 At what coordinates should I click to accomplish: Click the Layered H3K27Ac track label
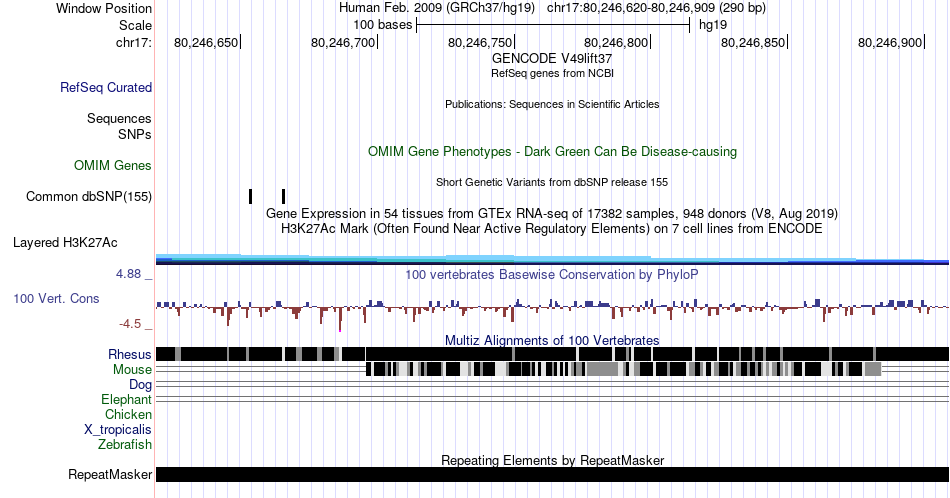click(65, 242)
